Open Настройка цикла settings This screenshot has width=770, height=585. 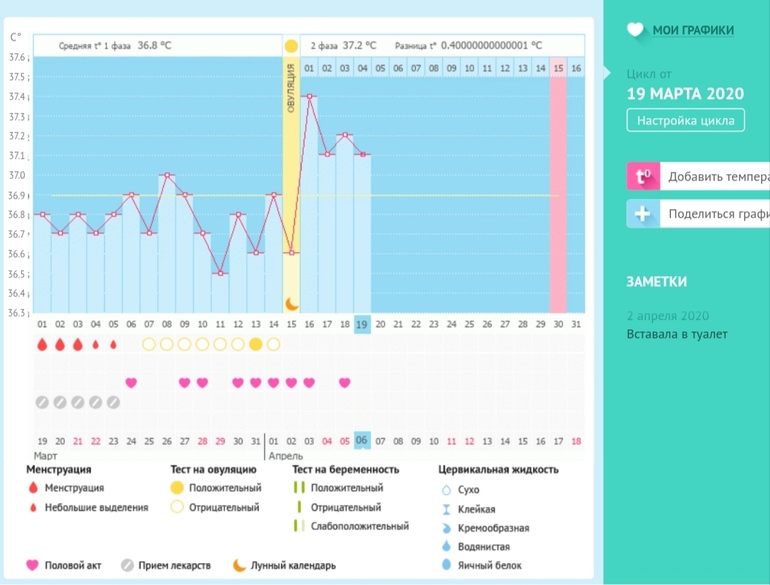pyautogui.click(x=686, y=120)
